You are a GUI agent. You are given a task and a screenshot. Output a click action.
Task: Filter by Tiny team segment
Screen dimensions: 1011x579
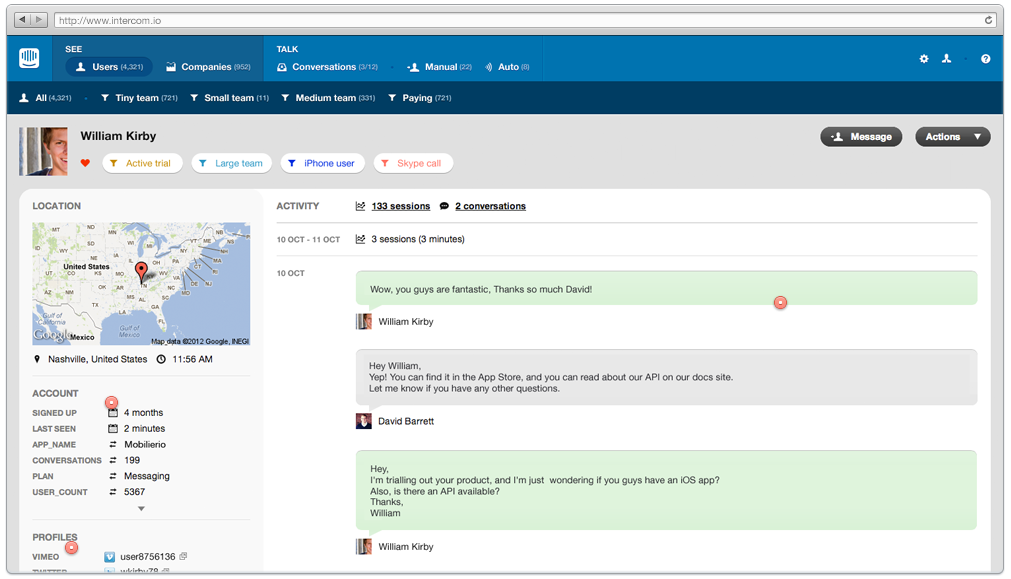point(139,98)
